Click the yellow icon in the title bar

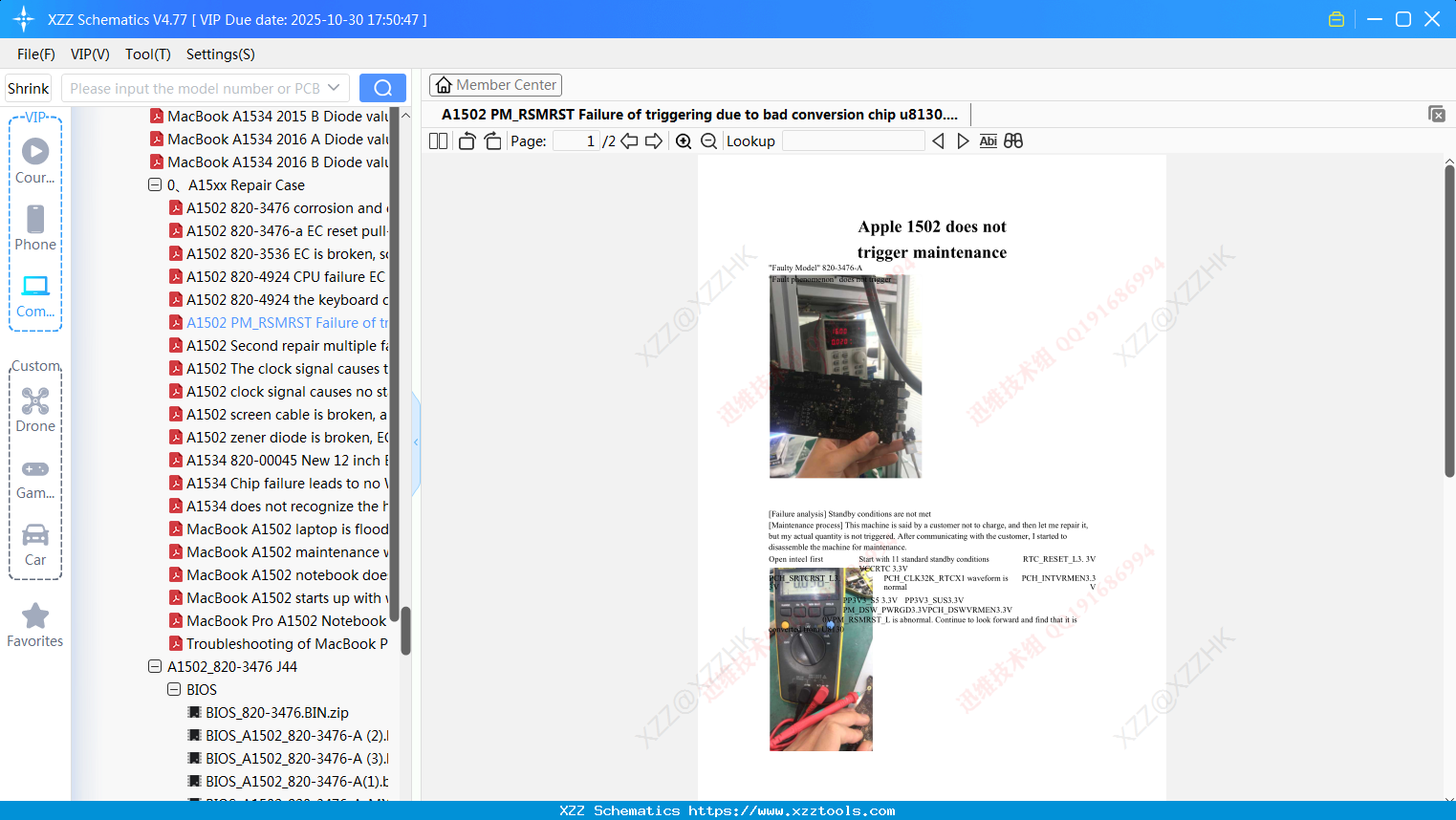pyautogui.click(x=1336, y=19)
